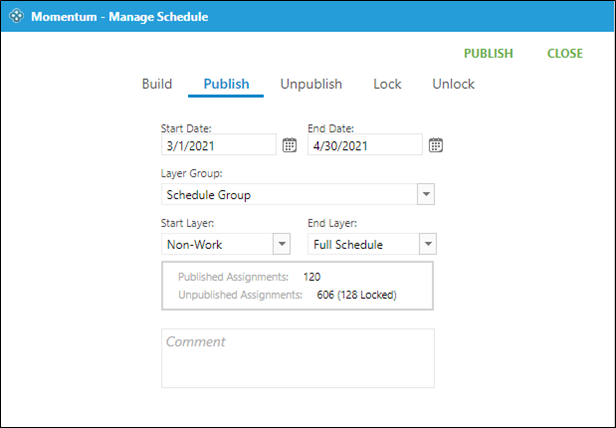
Task: Click the Start Date field showing 3/1/2021
Action: coord(218,145)
